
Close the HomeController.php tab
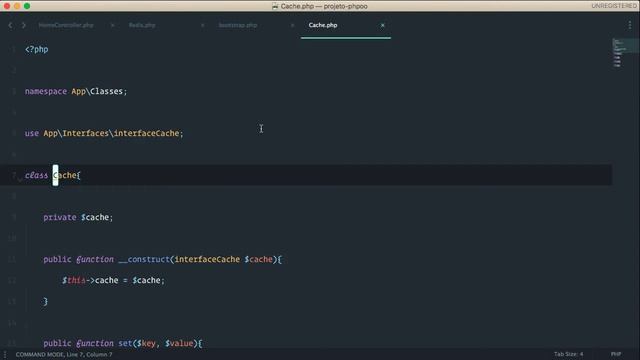click(x=112, y=25)
